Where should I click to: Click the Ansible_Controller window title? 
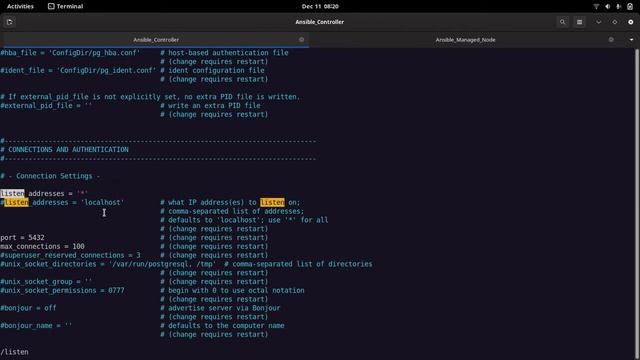(x=320, y=22)
